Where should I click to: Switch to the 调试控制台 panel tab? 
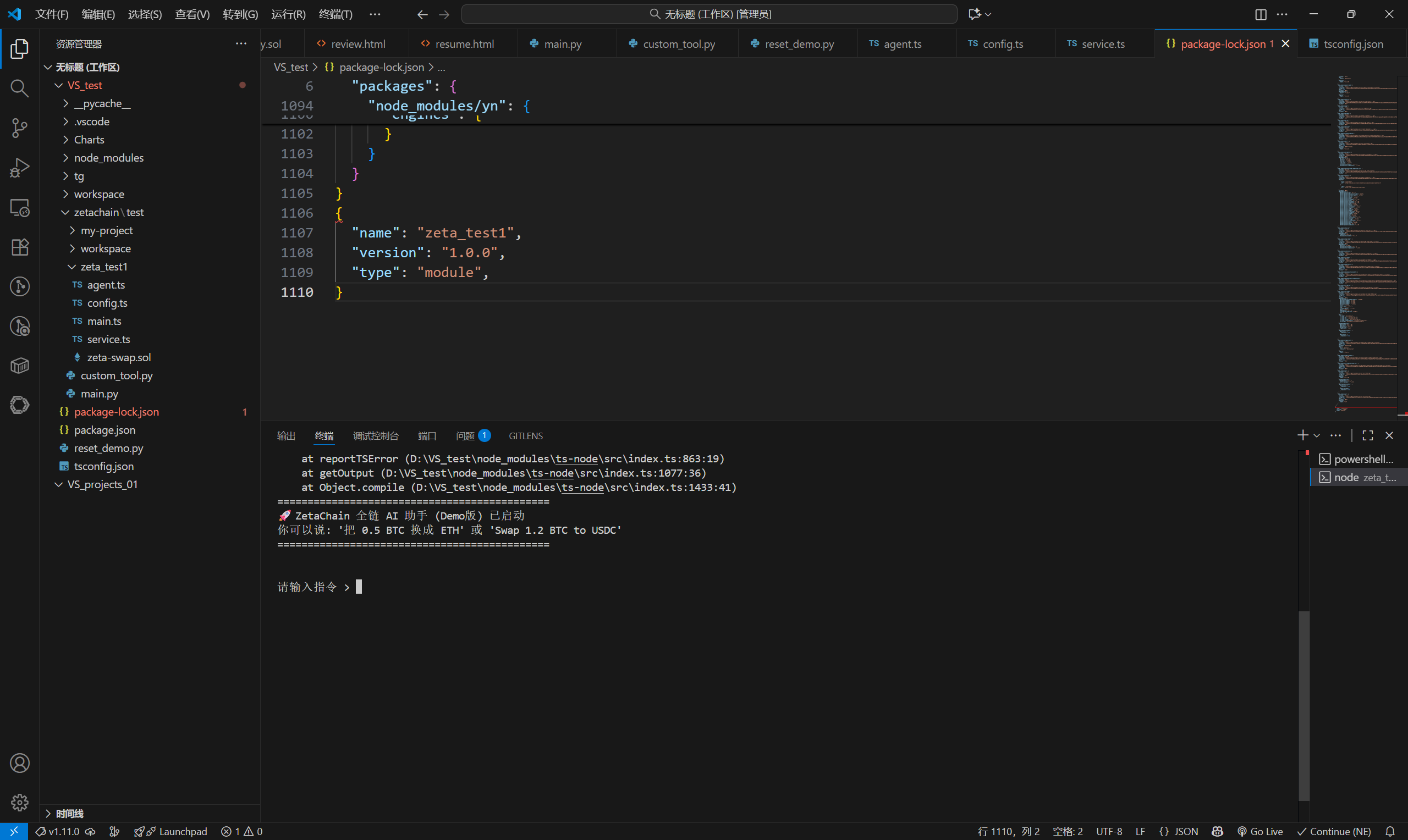(x=375, y=436)
